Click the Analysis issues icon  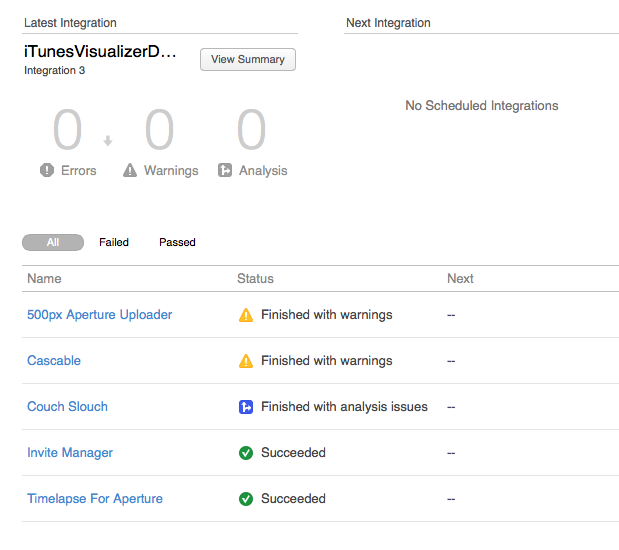click(225, 171)
